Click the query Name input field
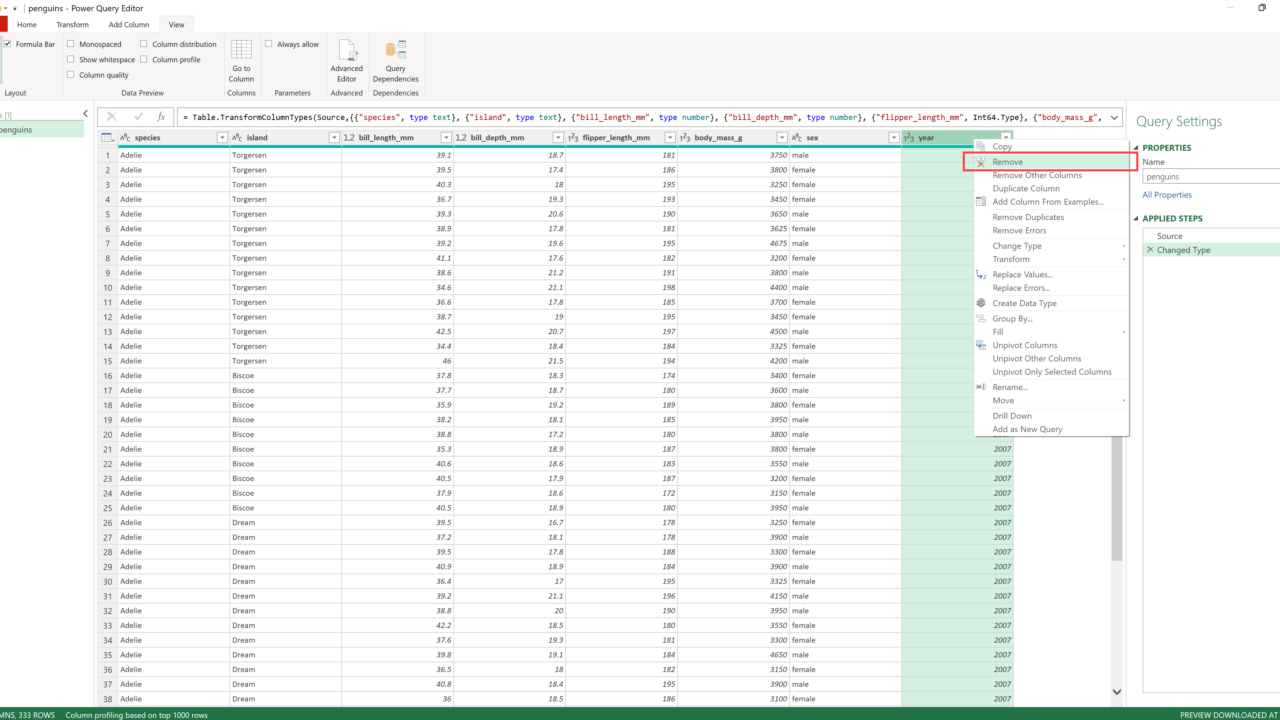Viewport: 1280px width, 720px height. click(x=1210, y=177)
